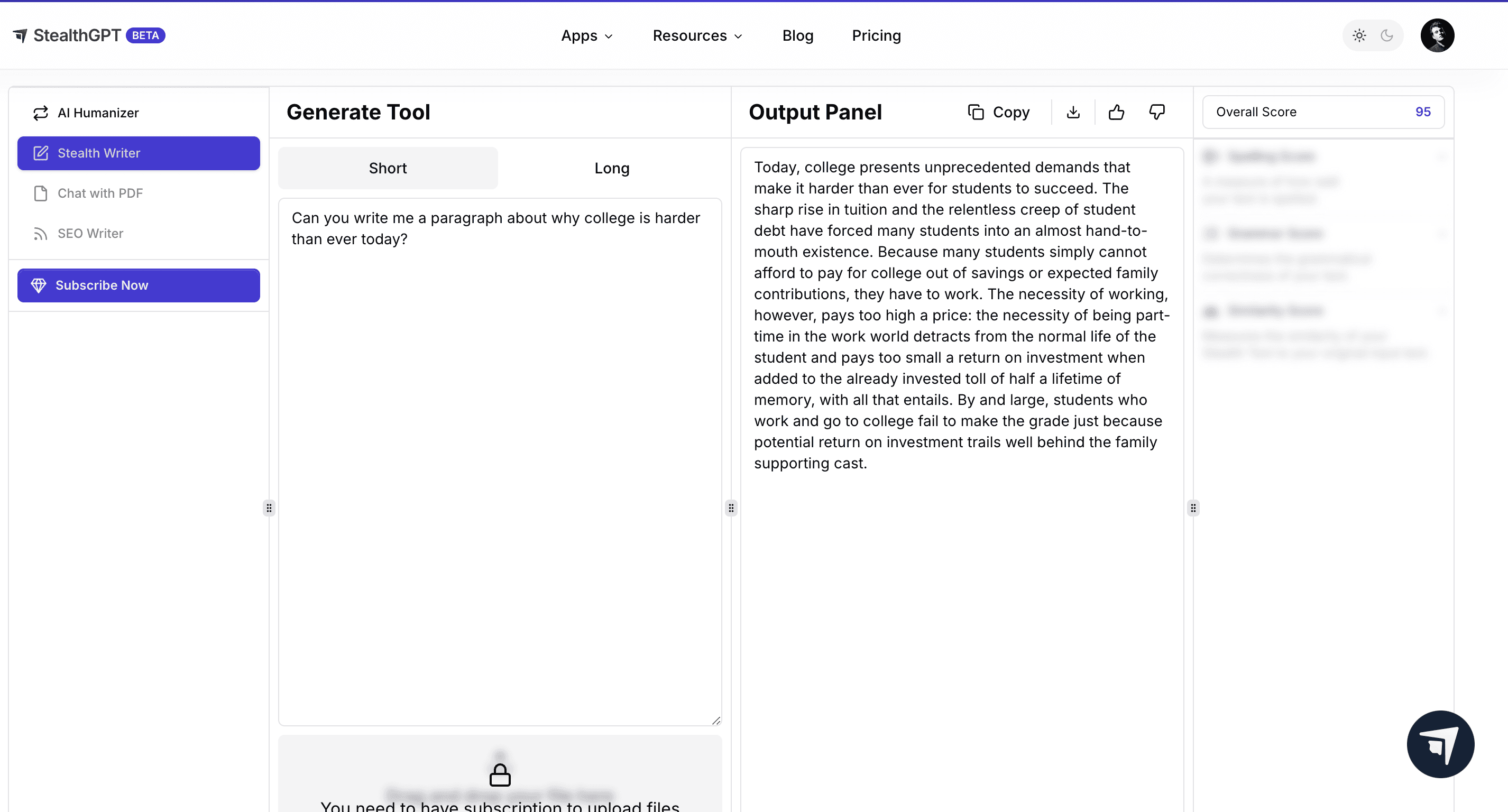Expand the Apps dropdown menu
1508x812 pixels.
coord(586,36)
